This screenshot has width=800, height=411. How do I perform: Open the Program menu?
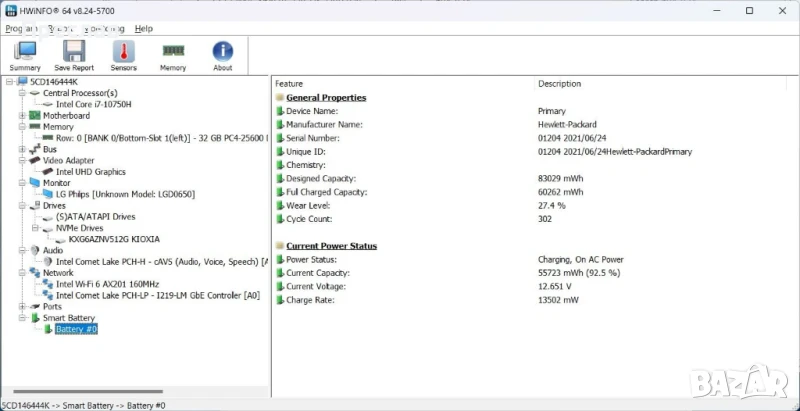(x=20, y=29)
